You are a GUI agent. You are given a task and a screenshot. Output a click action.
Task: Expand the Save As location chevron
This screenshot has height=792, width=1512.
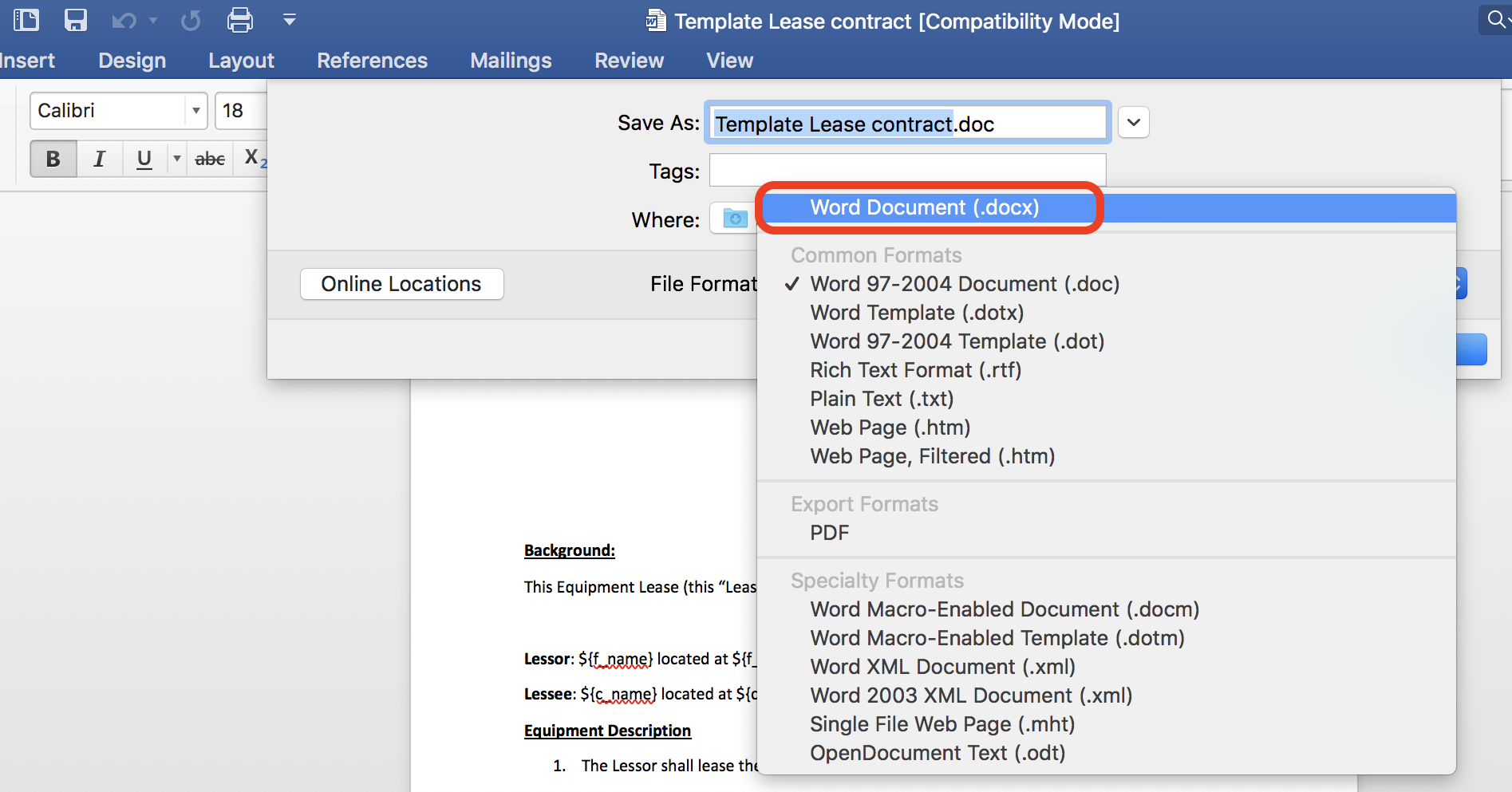[x=1133, y=123]
